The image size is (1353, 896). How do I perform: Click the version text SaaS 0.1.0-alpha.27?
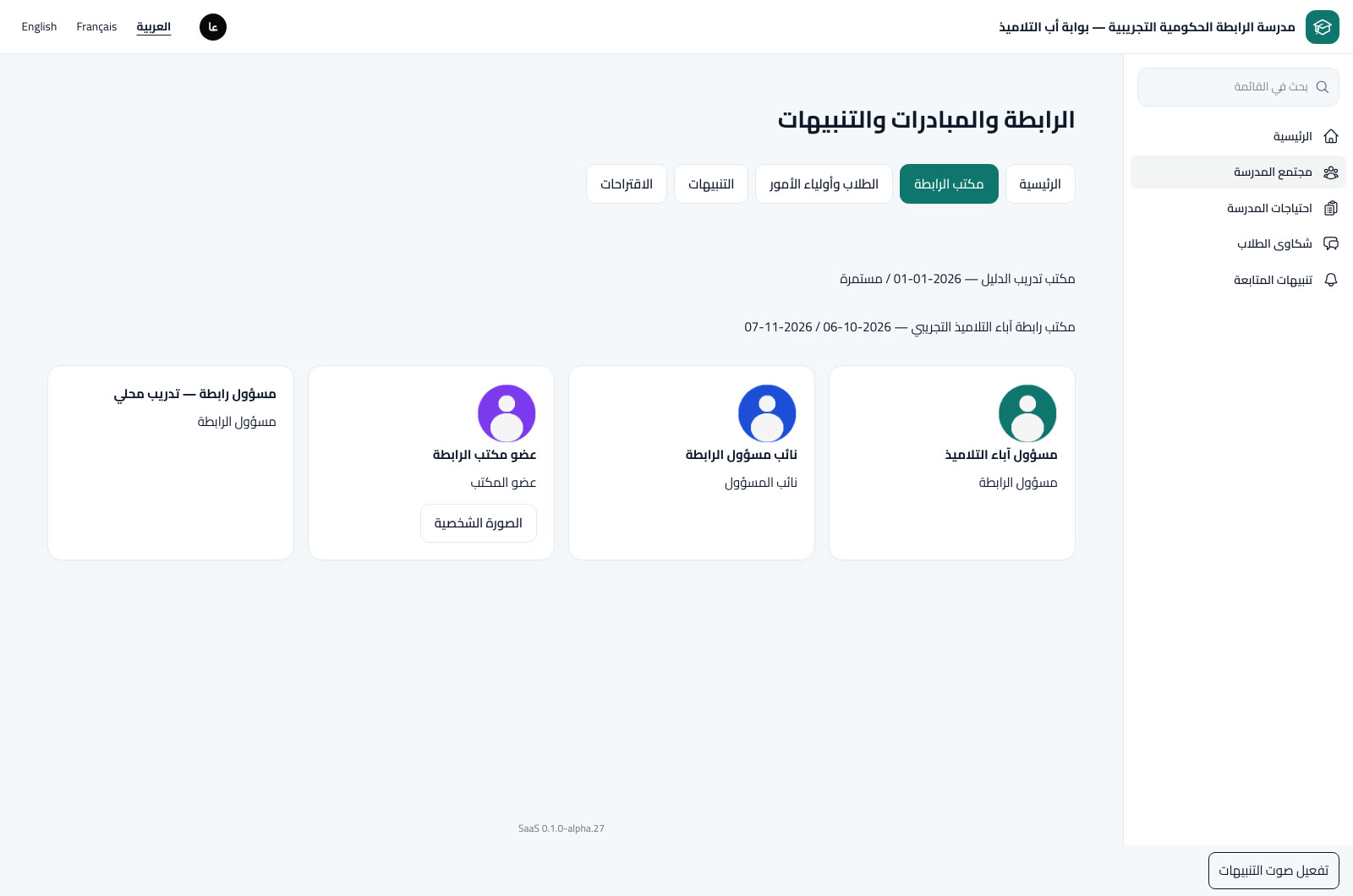click(x=561, y=828)
